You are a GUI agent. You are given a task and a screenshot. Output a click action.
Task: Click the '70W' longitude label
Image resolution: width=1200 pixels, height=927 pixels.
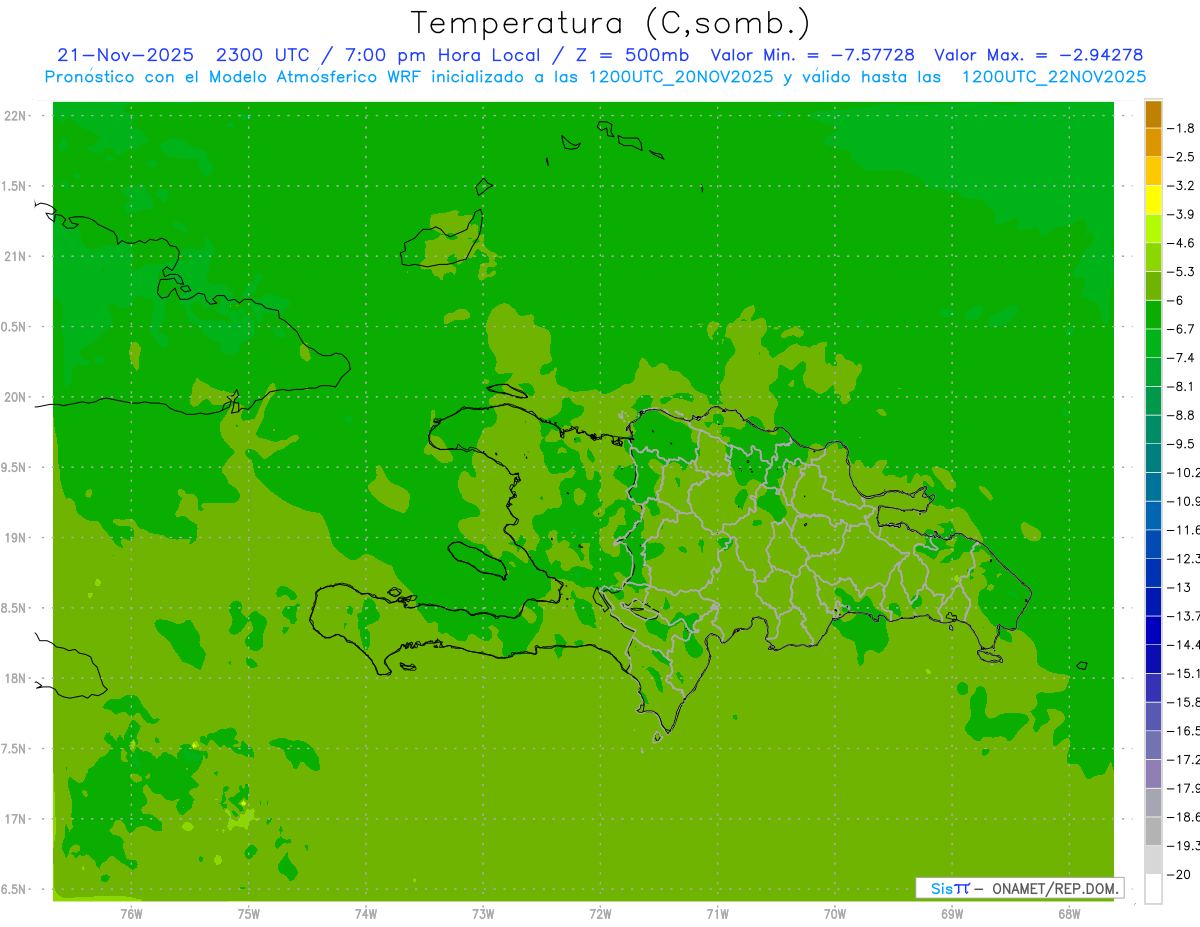(835, 914)
